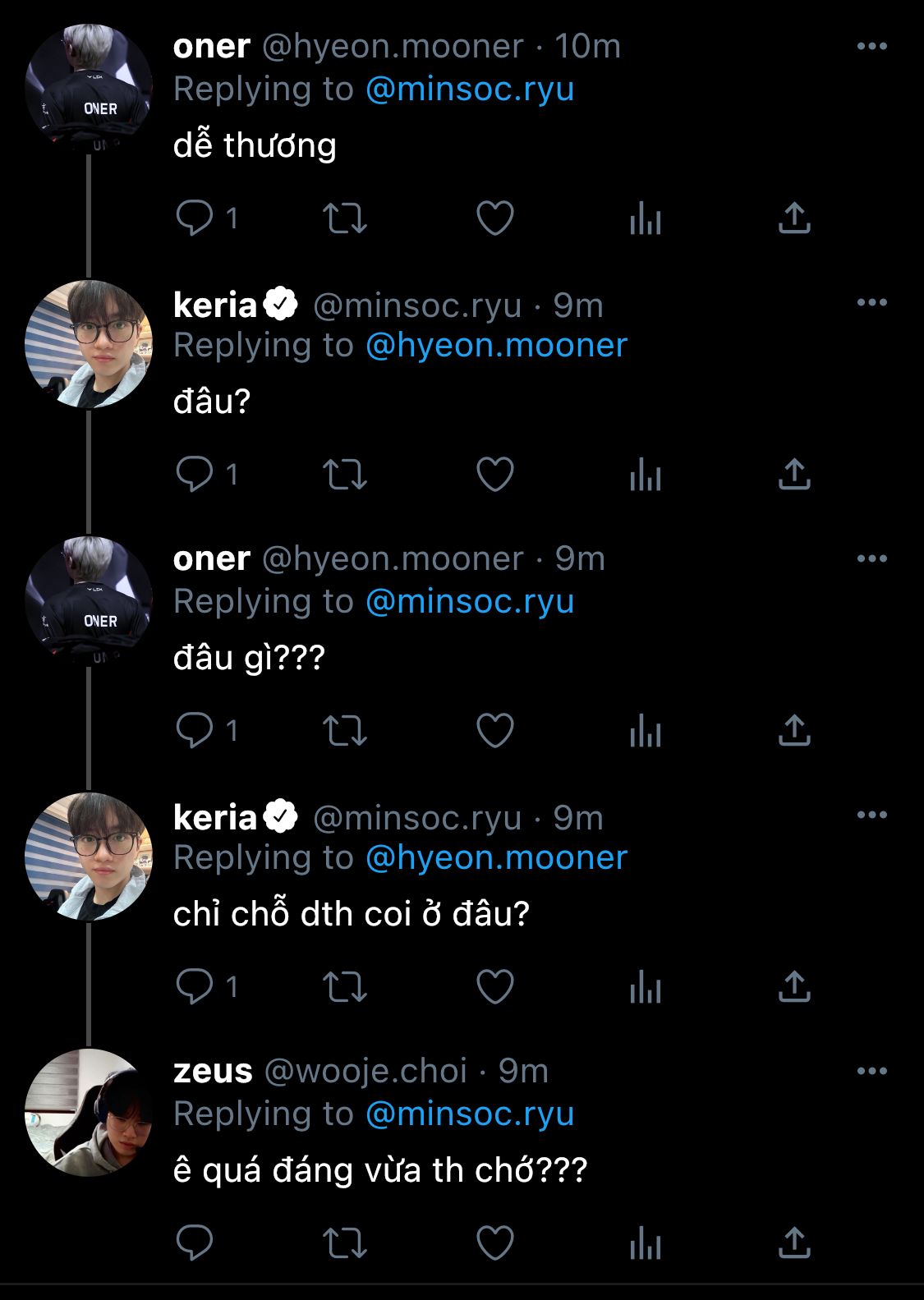The width and height of the screenshot is (924, 1300).
Task: Open zeus's profile via display name
Action: point(213,1071)
